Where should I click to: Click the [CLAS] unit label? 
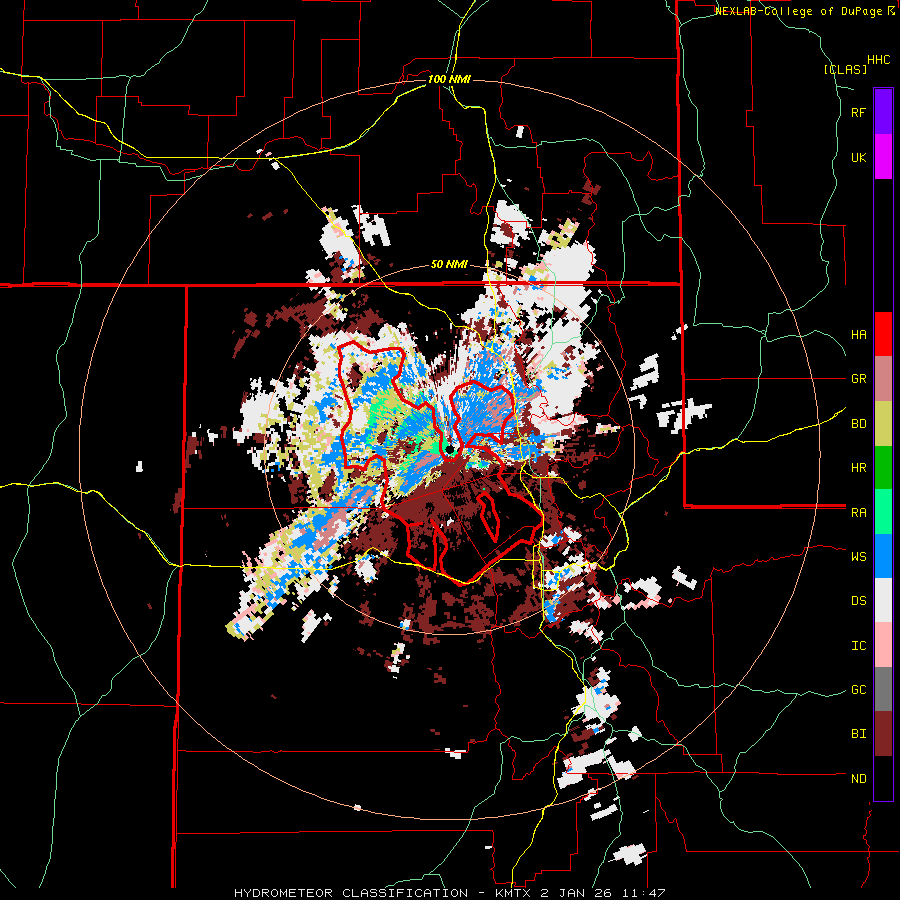coord(845,70)
